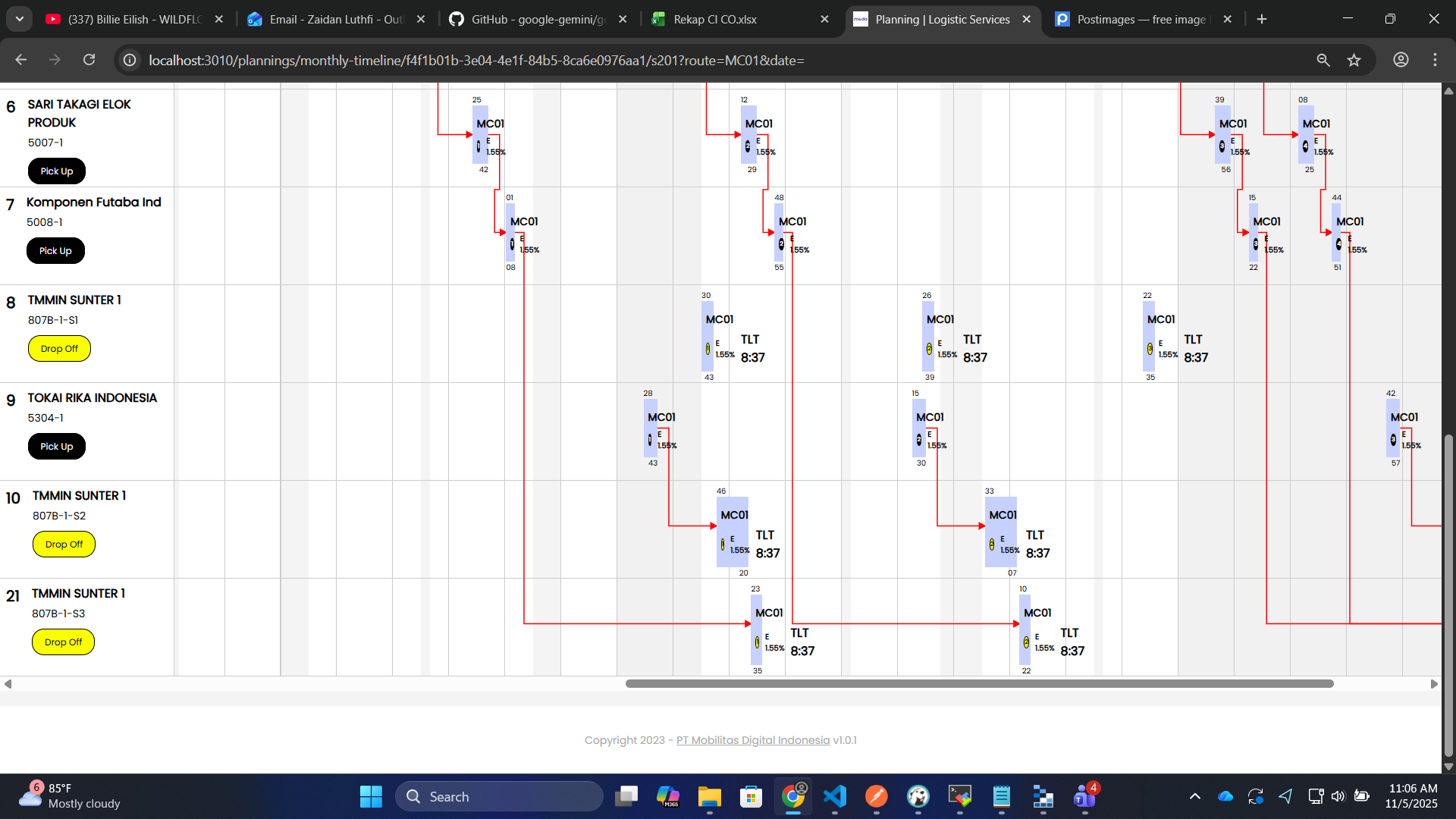The image size is (1456, 819).
Task: Open Chrome three-dot menu
Action: point(1435,60)
